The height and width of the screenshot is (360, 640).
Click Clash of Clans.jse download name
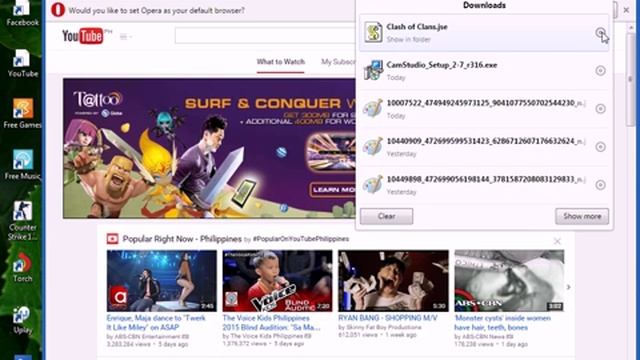(x=417, y=27)
